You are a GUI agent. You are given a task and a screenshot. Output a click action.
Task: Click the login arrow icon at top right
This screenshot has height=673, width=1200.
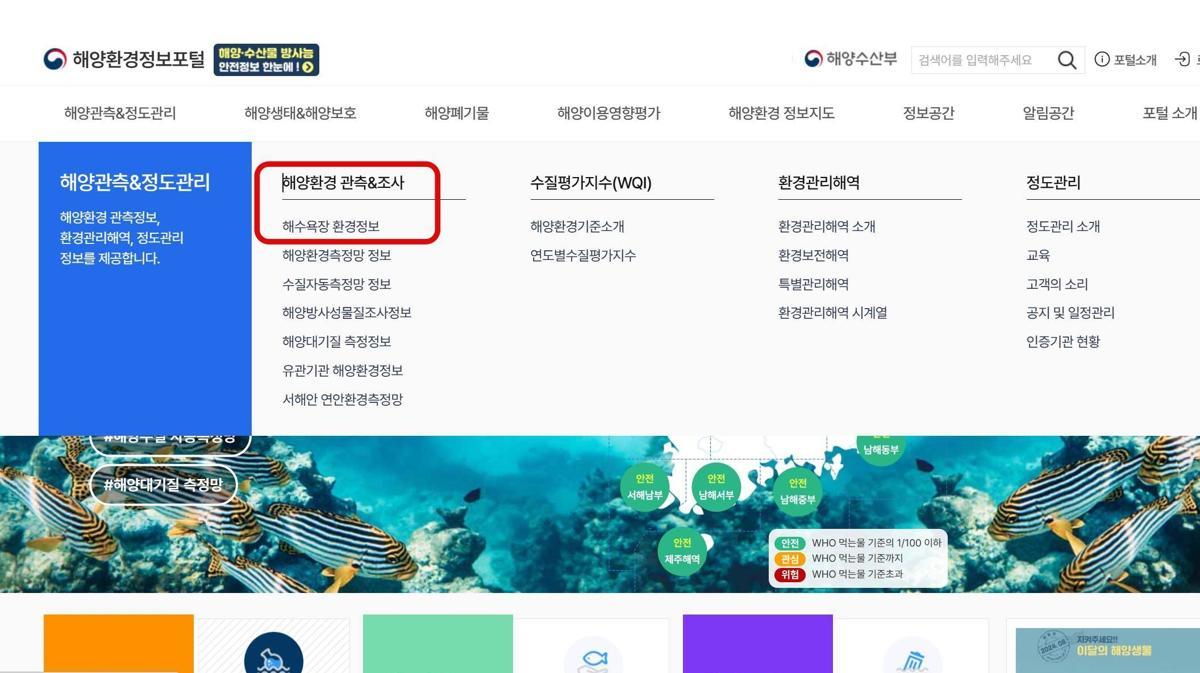click(x=1183, y=60)
